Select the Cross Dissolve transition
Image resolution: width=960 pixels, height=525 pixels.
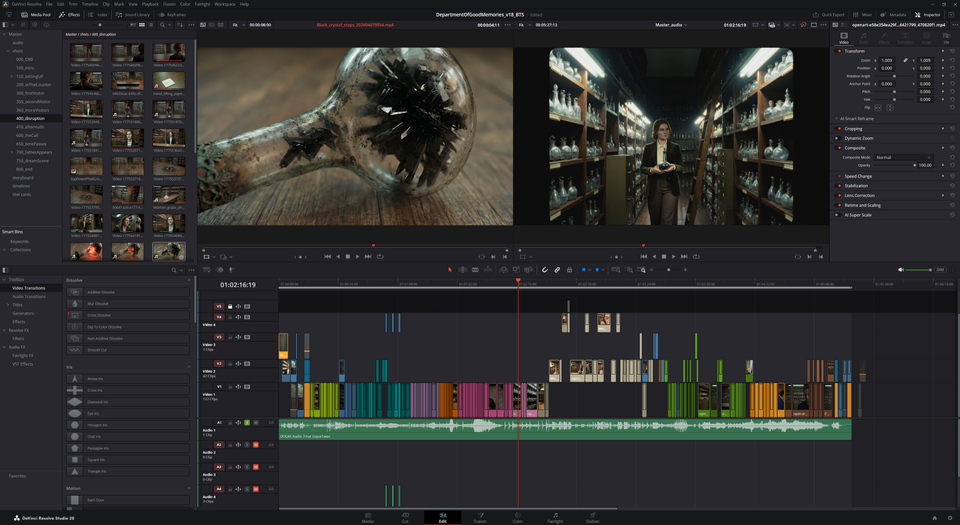pyautogui.click(x=128, y=316)
